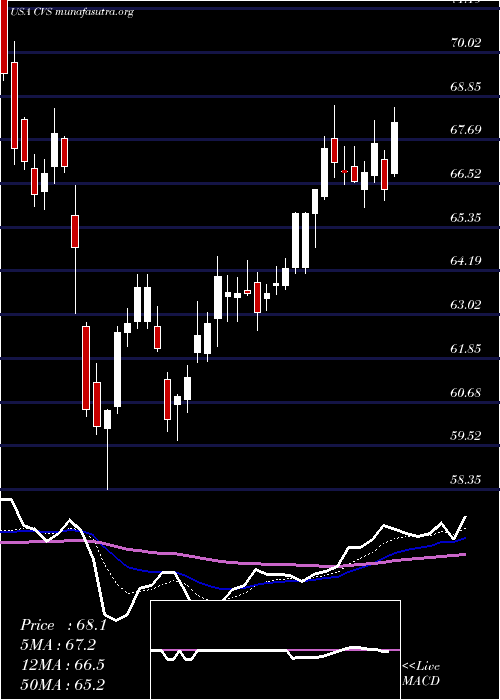Viewport: 500px width, 700px height.
Task: Click the 'Price : 68.1' readout
Action: pyautogui.click(x=63, y=625)
